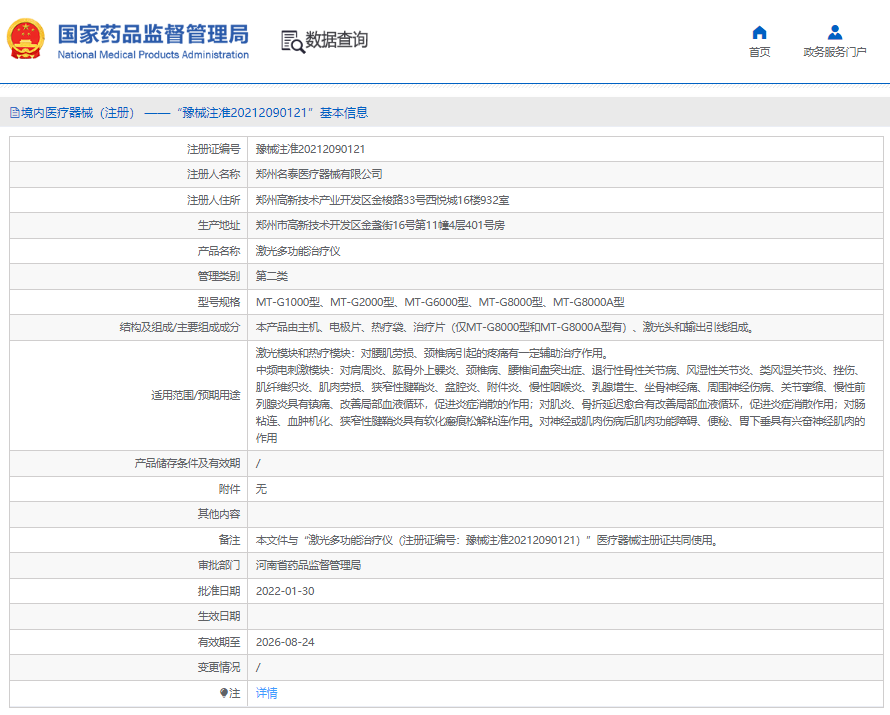890x715 pixels.
Task: Click the 数据查询 heading text
Action: tap(337, 40)
